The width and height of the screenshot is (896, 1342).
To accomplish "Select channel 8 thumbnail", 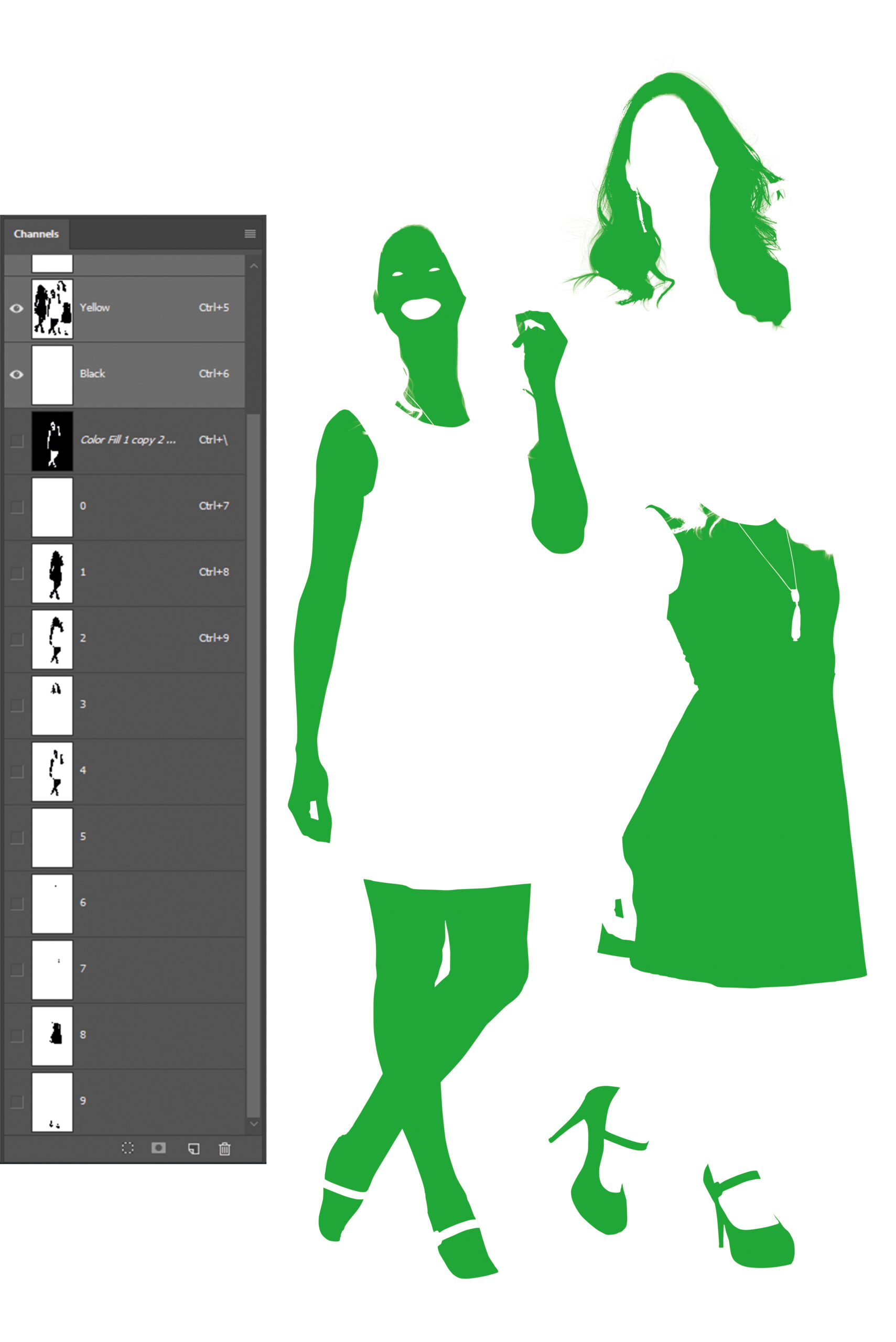I will click(x=52, y=1036).
